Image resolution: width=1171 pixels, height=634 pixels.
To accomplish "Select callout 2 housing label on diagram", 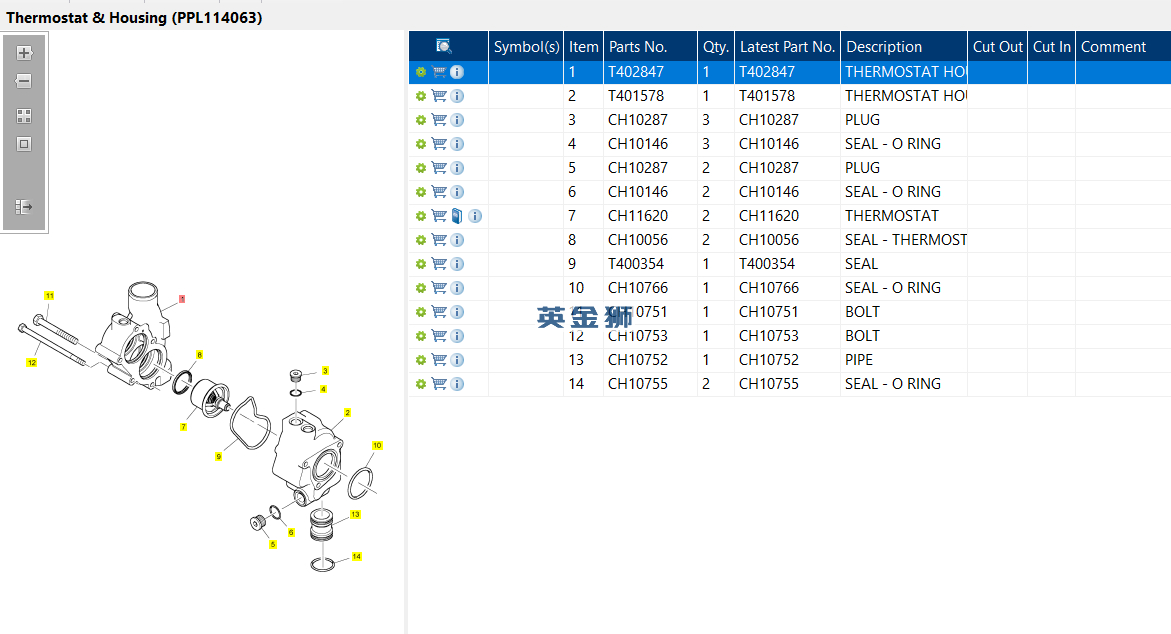I will click(347, 412).
